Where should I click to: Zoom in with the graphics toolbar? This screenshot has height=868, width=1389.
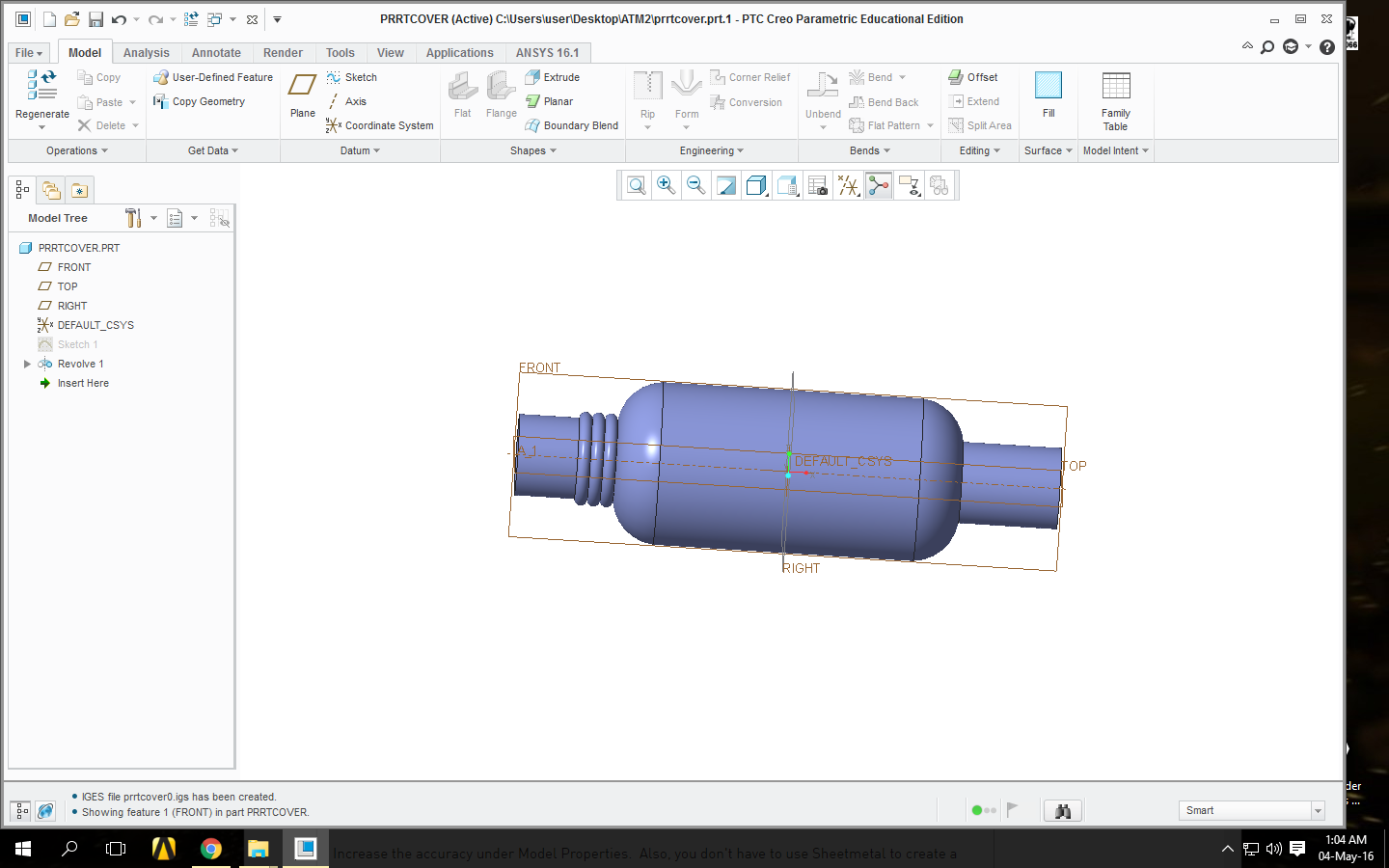click(666, 185)
